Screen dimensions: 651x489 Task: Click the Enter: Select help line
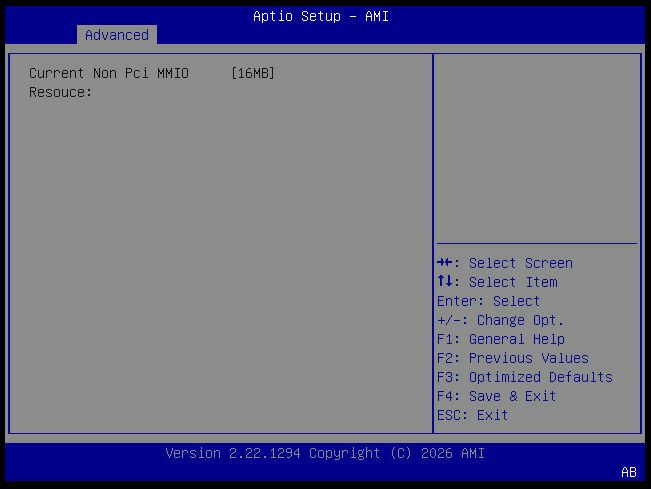click(x=489, y=301)
